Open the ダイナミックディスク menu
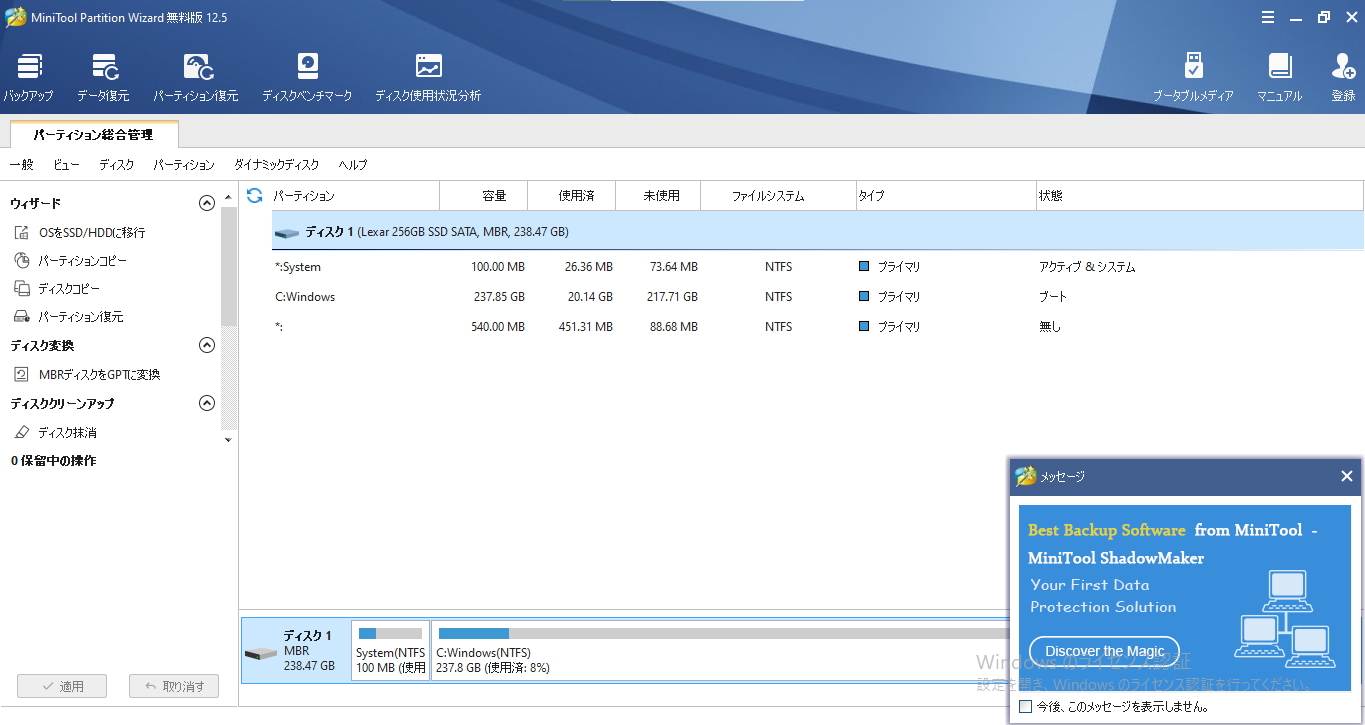 [x=277, y=165]
